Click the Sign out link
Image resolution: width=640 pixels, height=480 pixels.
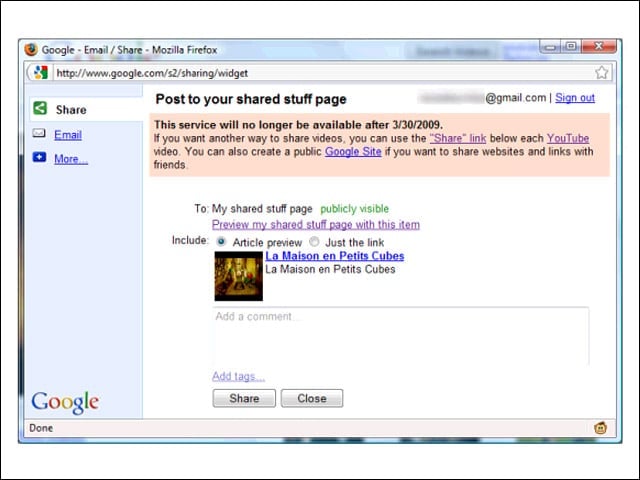(575, 98)
